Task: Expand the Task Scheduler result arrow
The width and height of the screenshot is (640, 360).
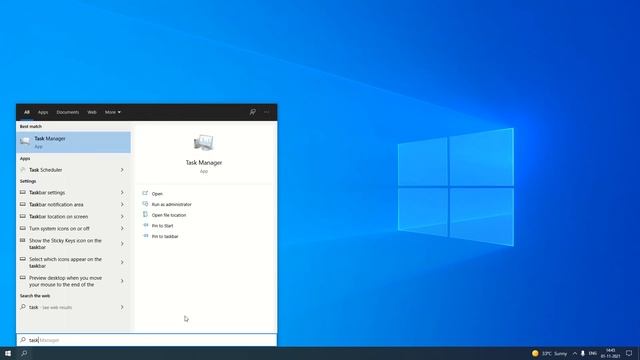Action: click(122, 170)
